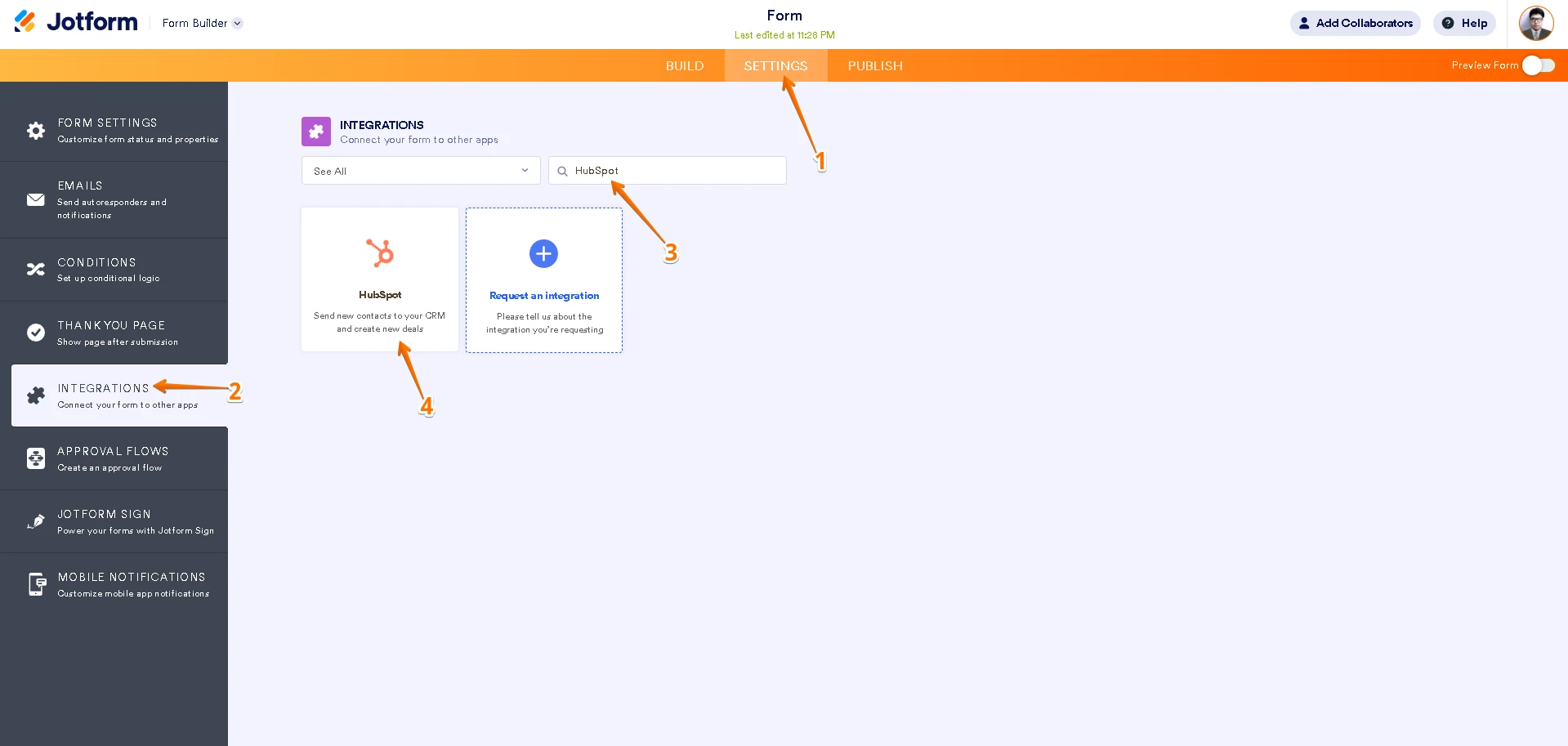This screenshot has height=746, width=1568.
Task: Click the Emails envelope icon in sidebar
Action: point(35,200)
